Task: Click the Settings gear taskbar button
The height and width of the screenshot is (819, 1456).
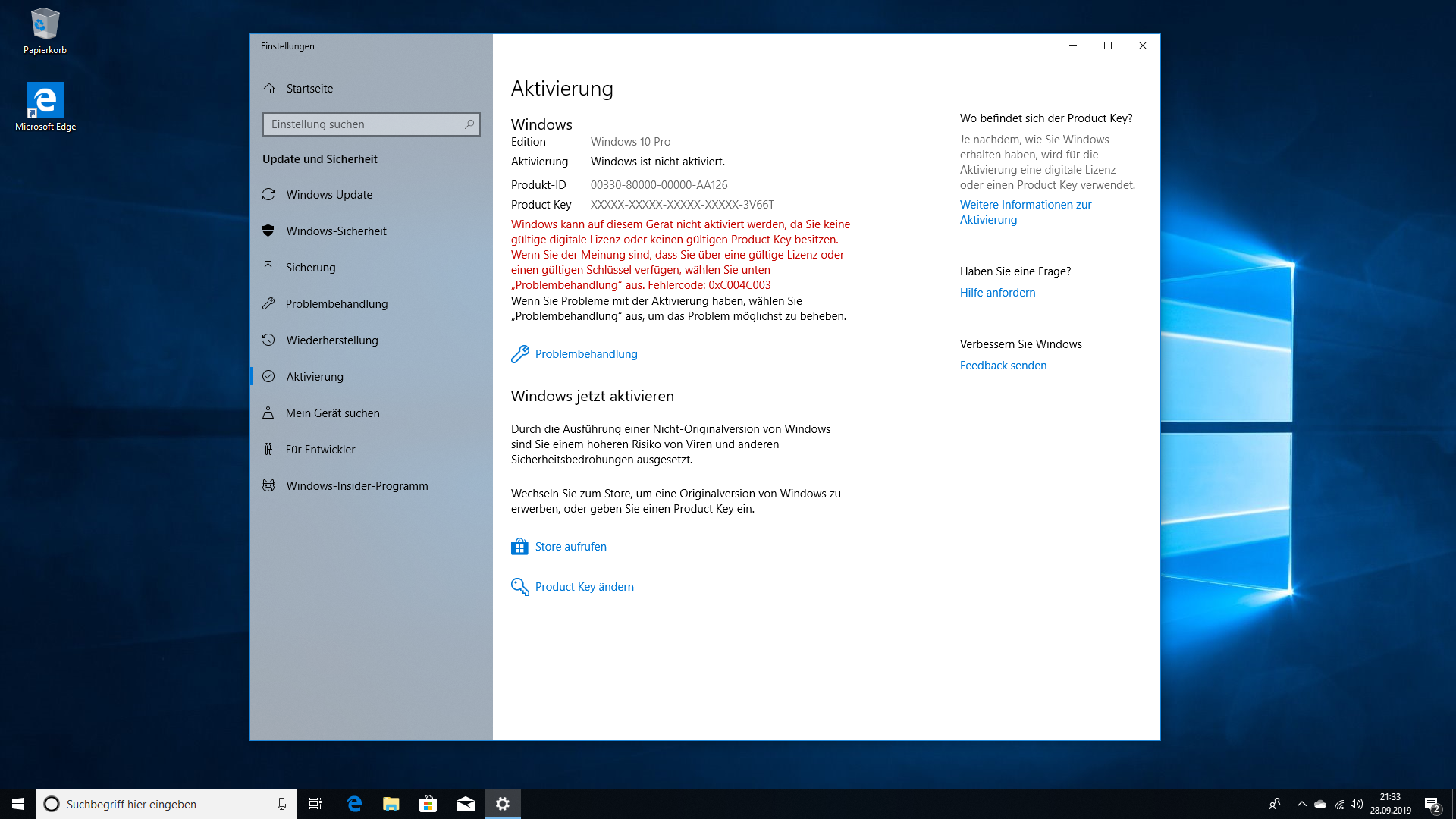Action: pos(503,804)
